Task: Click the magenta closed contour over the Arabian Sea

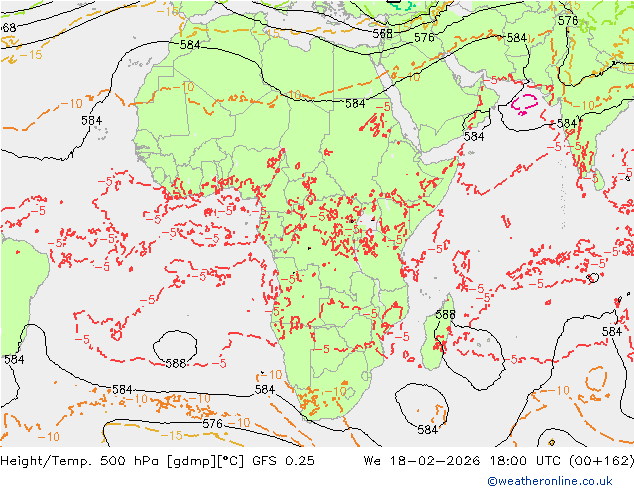Action: (524, 104)
